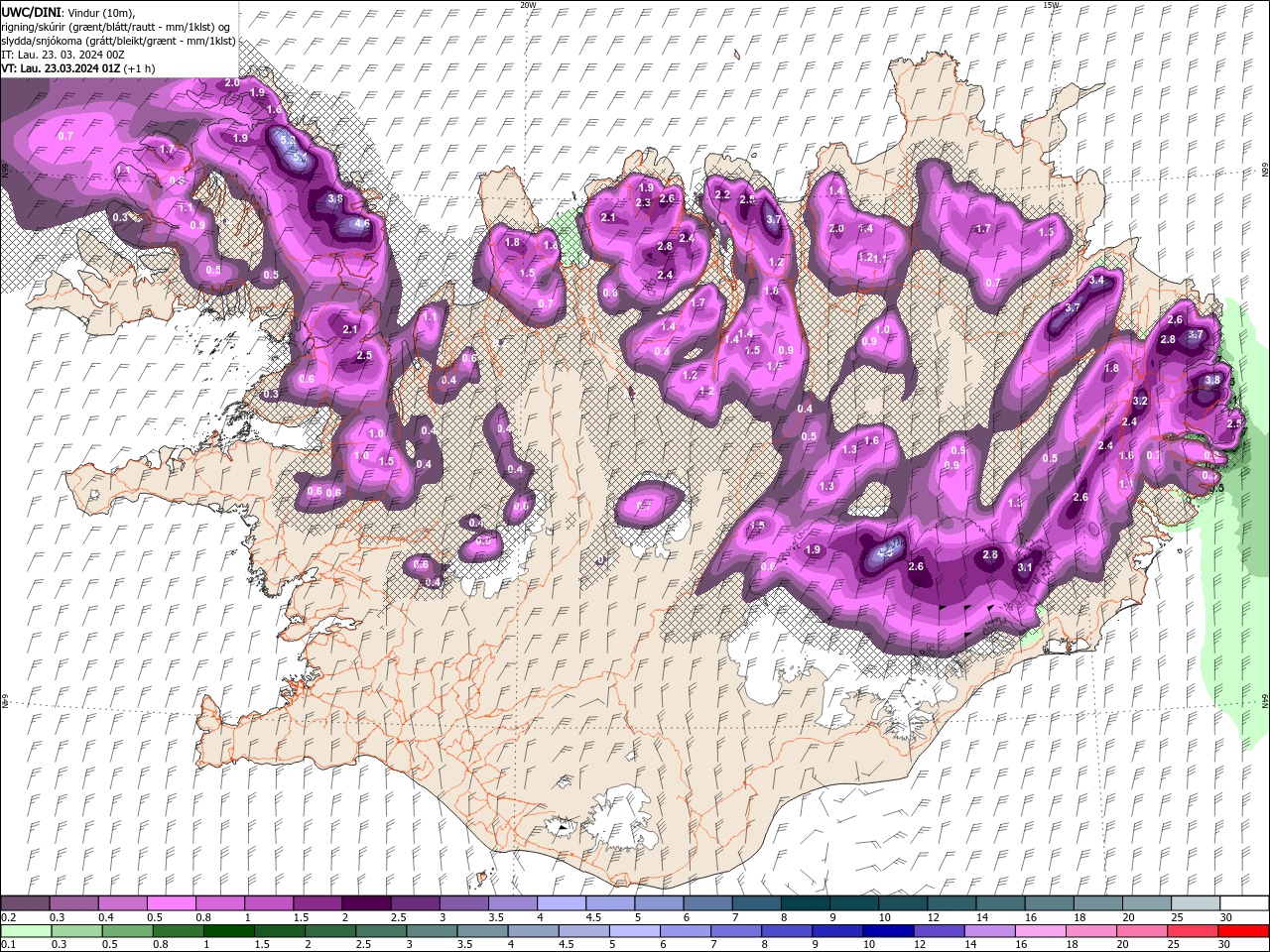Click the 3.2 precipitation value on the map
This screenshot has width=1270, height=952.
(x=1140, y=401)
